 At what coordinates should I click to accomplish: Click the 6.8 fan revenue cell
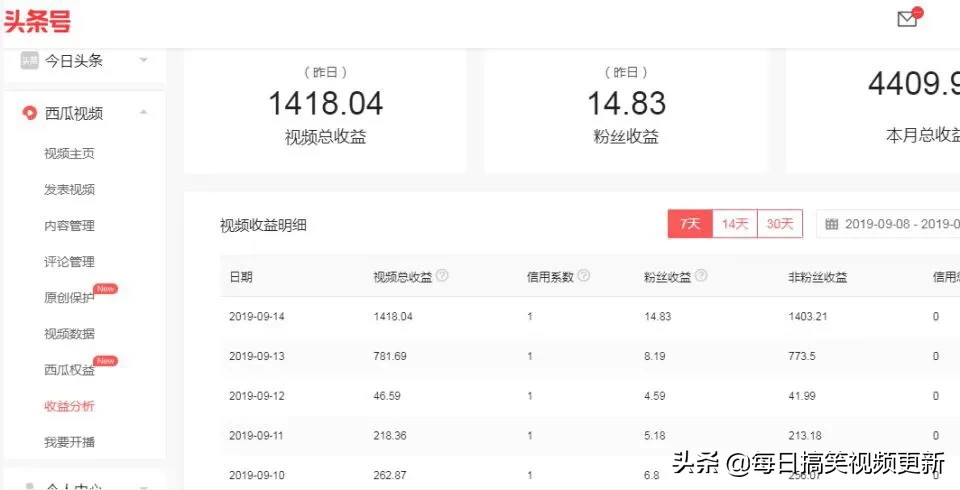click(652, 475)
